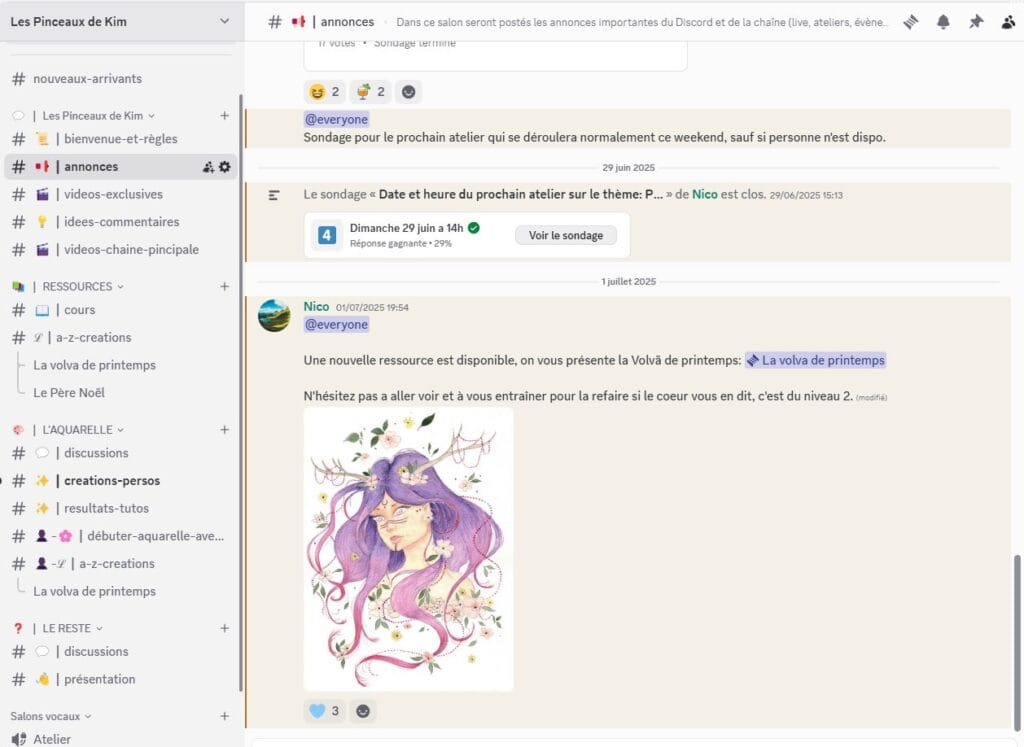Toggle the laughing face reaction
The width and height of the screenshot is (1024, 747).
point(324,92)
